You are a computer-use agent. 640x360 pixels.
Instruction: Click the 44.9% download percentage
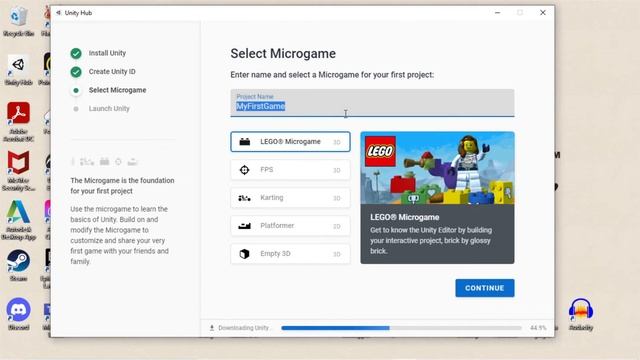[x=538, y=328]
